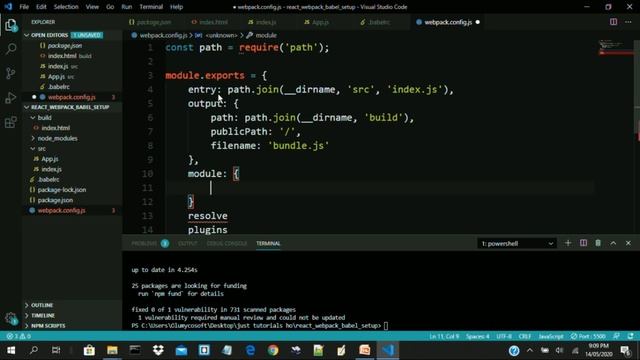Open the Run menu
This screenshot has height=360, width=640.
click(x=127, y=7)
